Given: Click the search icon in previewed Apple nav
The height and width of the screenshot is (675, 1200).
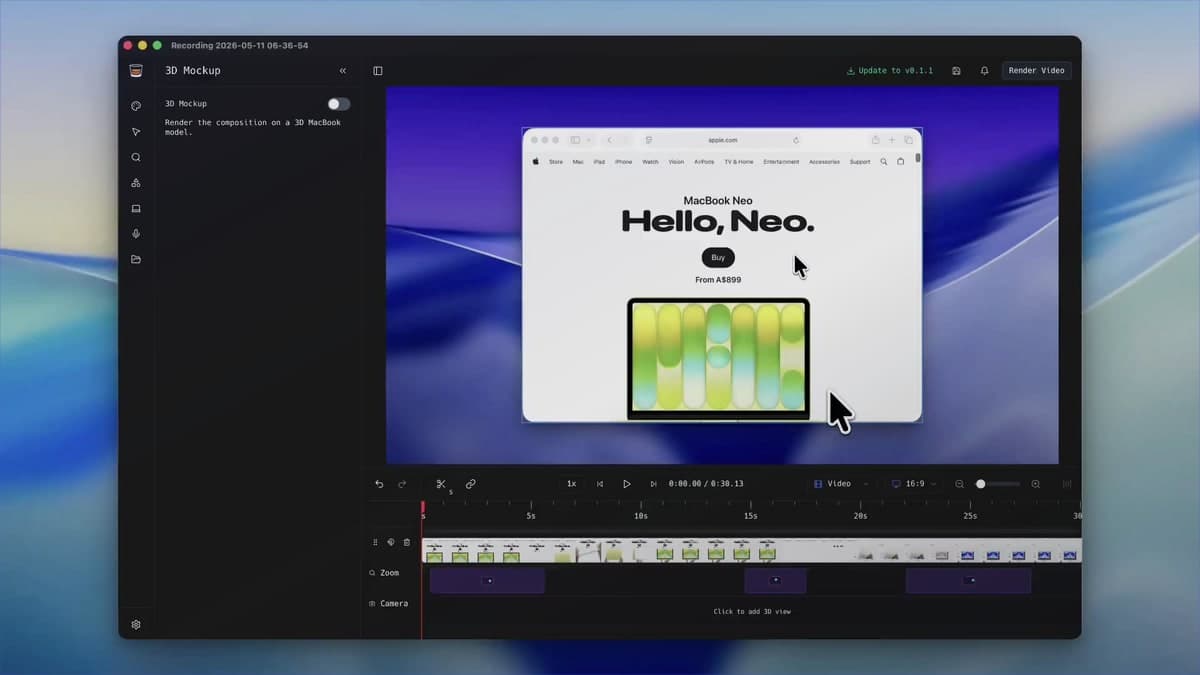Looking at the screenshot, I should pyautogui.click(x=884, y=162).
